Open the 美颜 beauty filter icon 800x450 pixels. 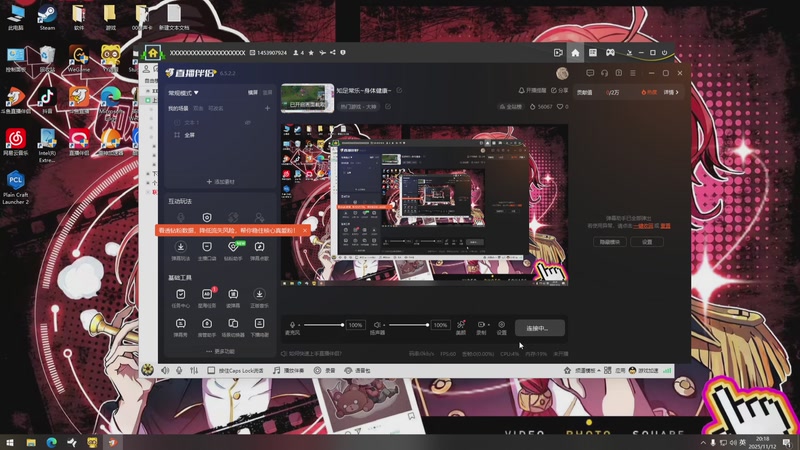point(461,324)
